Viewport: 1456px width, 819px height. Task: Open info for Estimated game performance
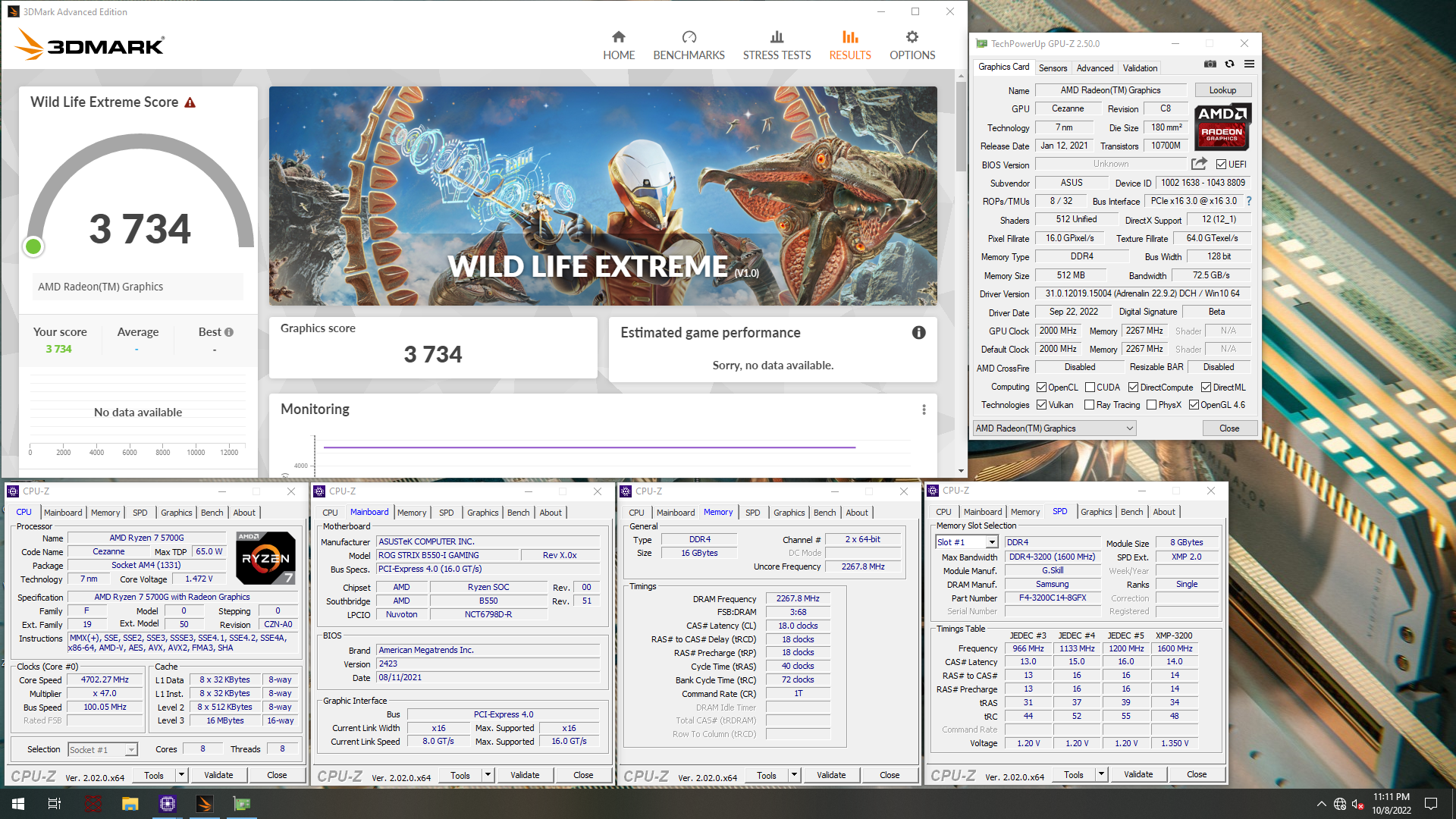pos(918,333)
